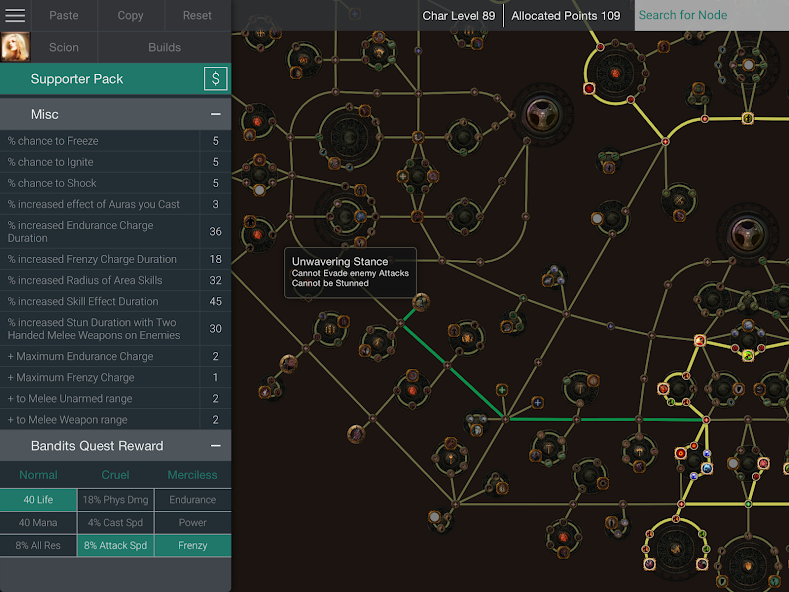Open the Builds menu
The height and width of the screenshot is (592, 789).
[x=164, y=47]
